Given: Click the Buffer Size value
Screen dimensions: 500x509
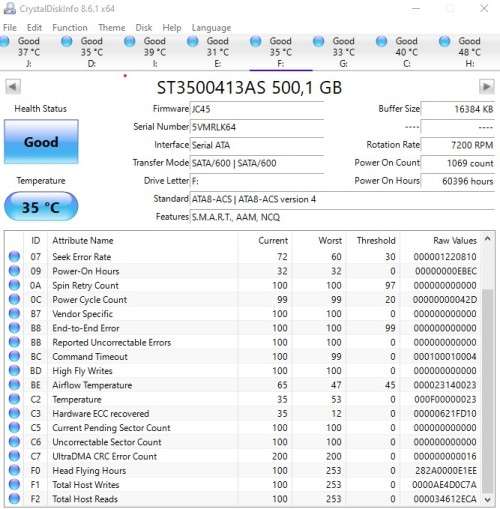Looking at the screenshot, I should click(x=458, y=109).
